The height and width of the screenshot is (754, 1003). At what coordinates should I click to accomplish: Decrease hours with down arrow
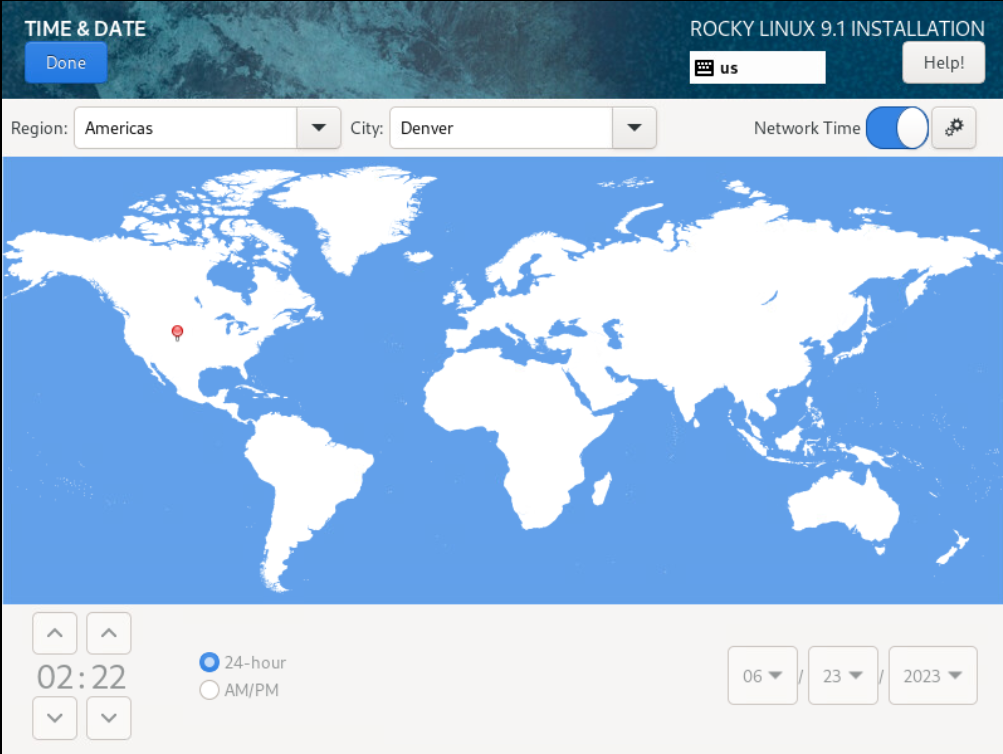pos(55,717)
